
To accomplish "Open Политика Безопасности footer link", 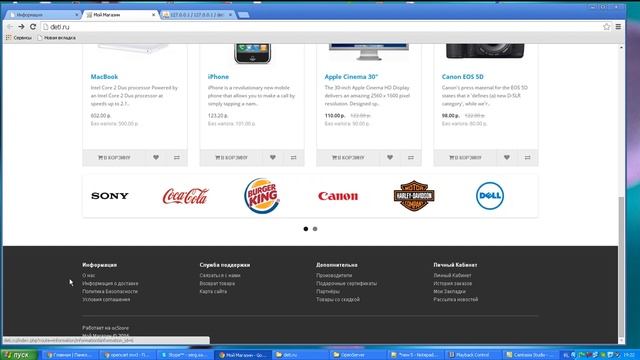I will [110, 291].
